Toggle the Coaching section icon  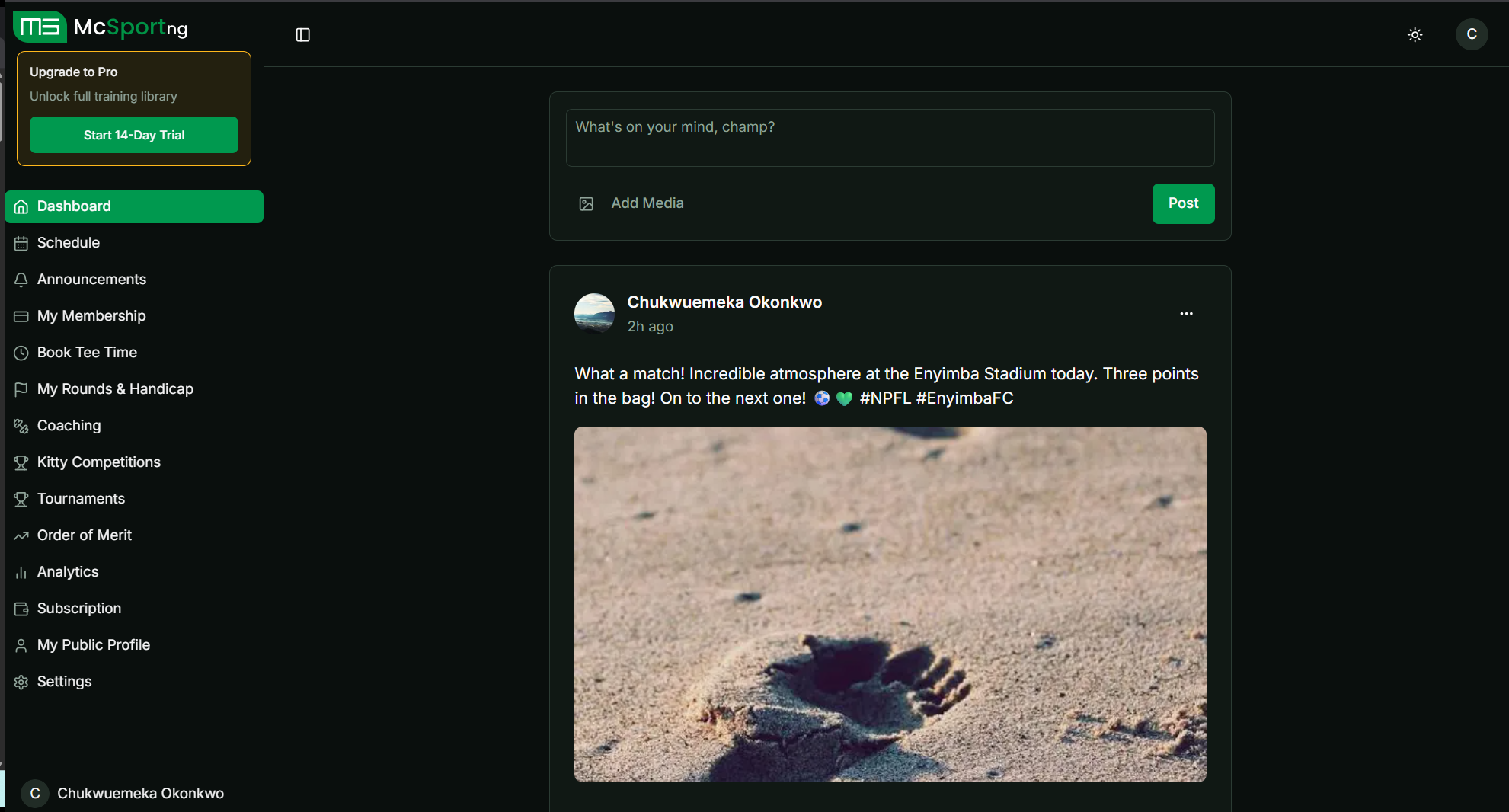[x=21, y=426]
